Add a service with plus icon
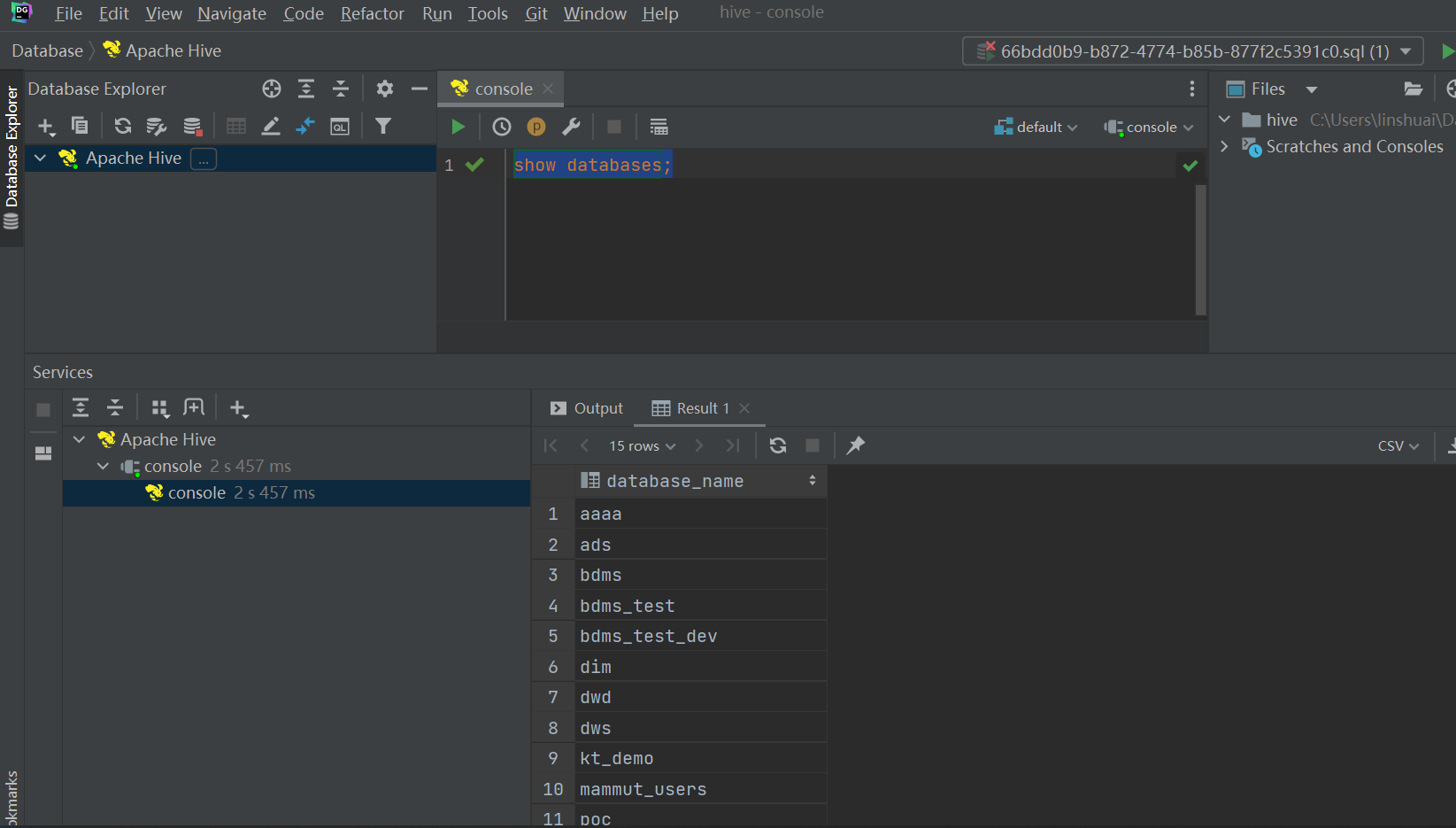This screenshot has height=828, width=1456. coord(238,407)
